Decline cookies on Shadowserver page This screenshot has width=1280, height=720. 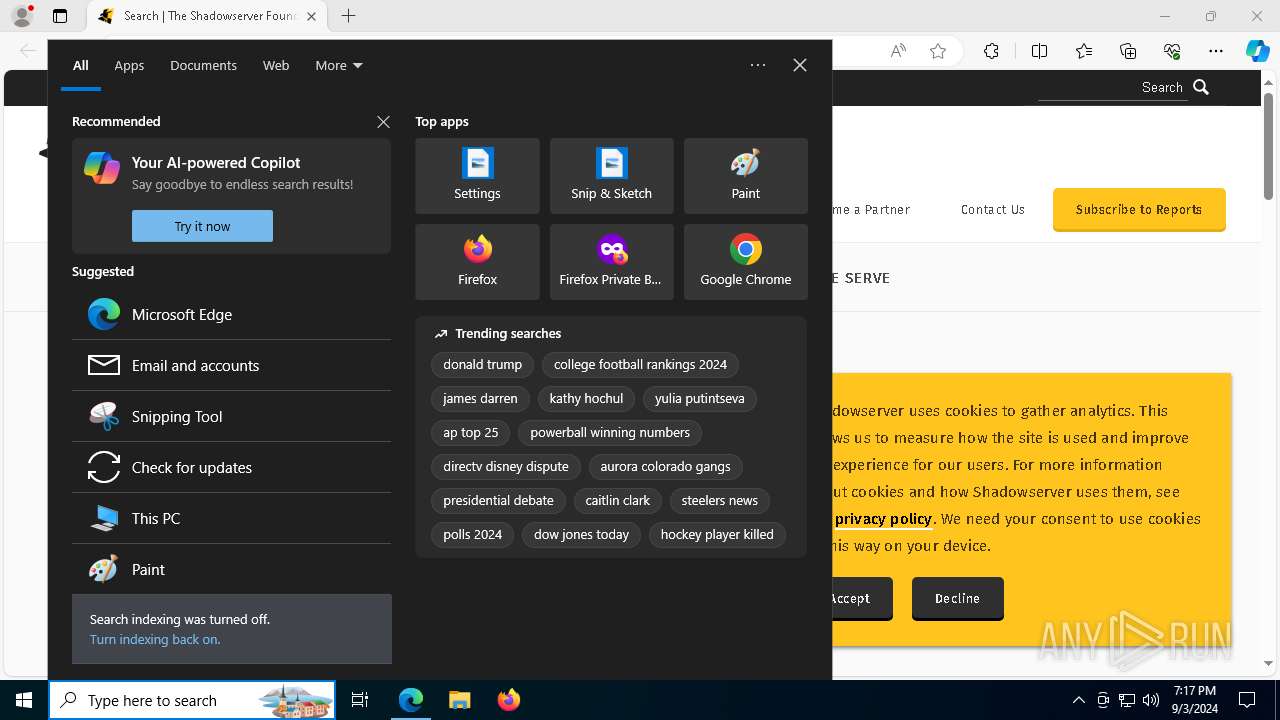[x=957, y=598]
